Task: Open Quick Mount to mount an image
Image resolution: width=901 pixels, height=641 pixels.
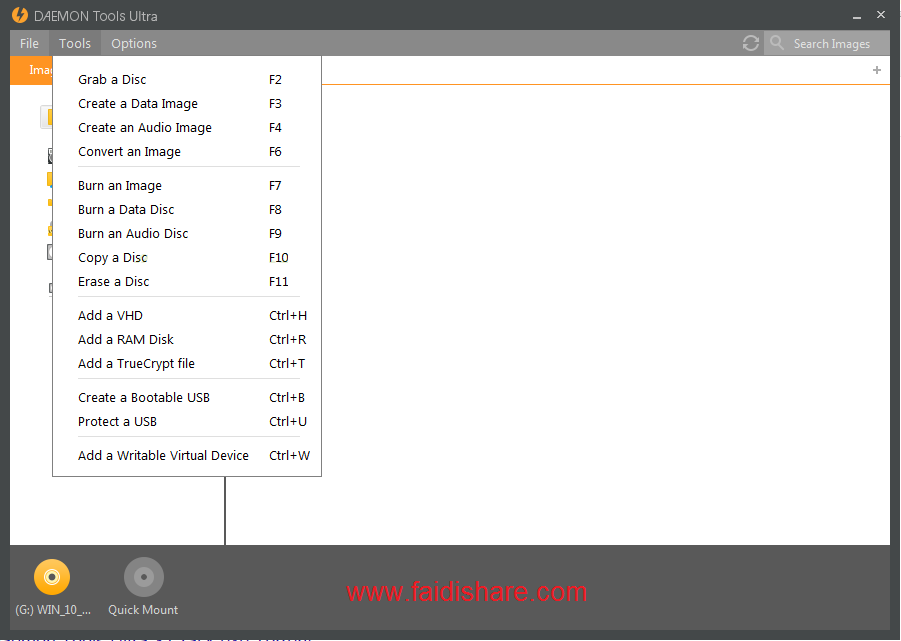Action: pyautogui.click(x=142, y=577)
